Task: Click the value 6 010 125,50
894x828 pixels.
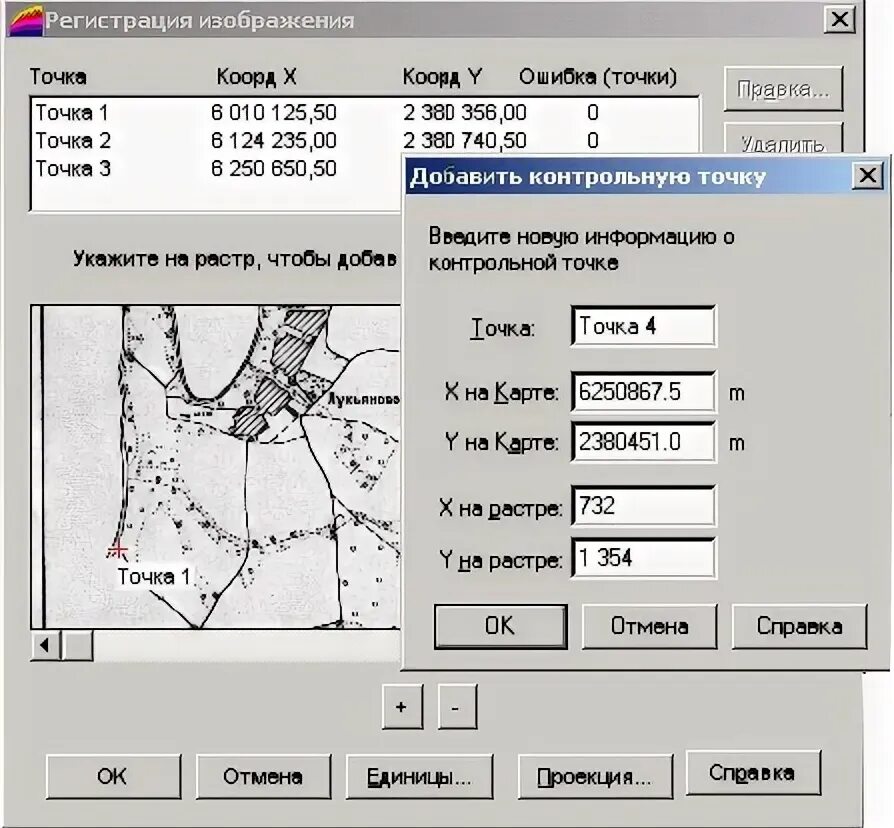Action: pyautogui.click(x=274, y=112)
